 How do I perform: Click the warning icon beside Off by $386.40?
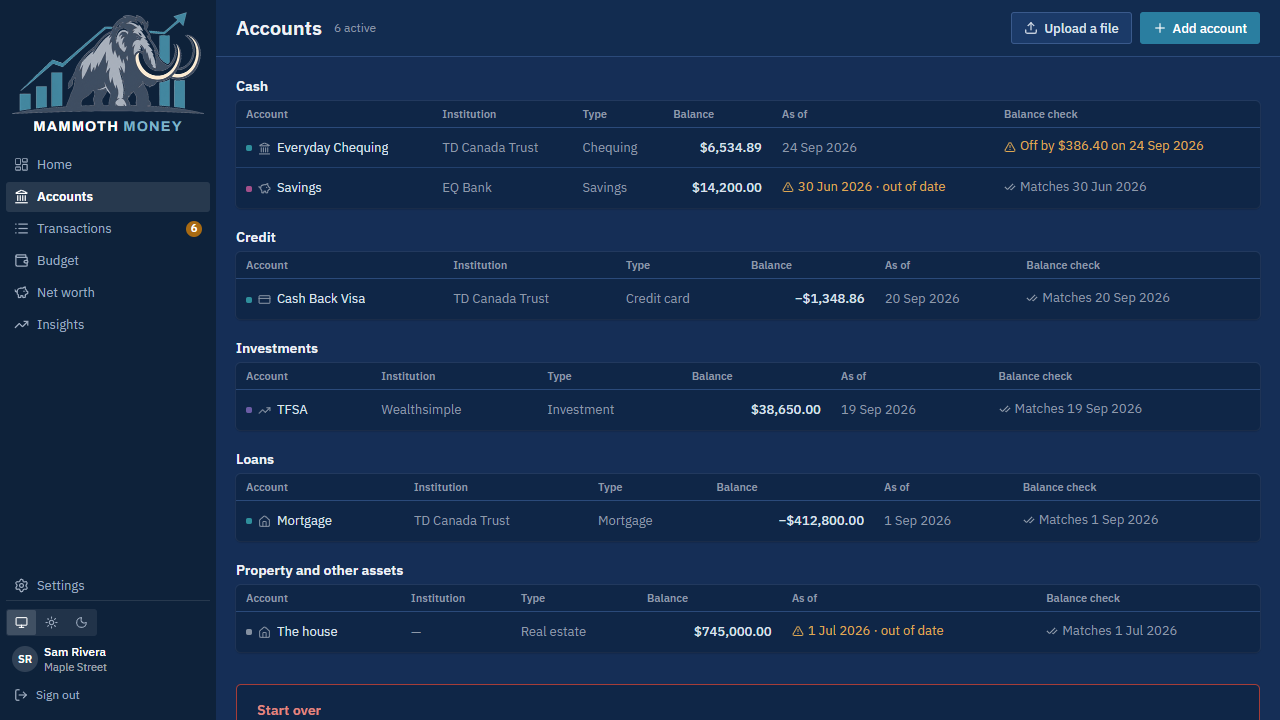(x=1010, y=146)
